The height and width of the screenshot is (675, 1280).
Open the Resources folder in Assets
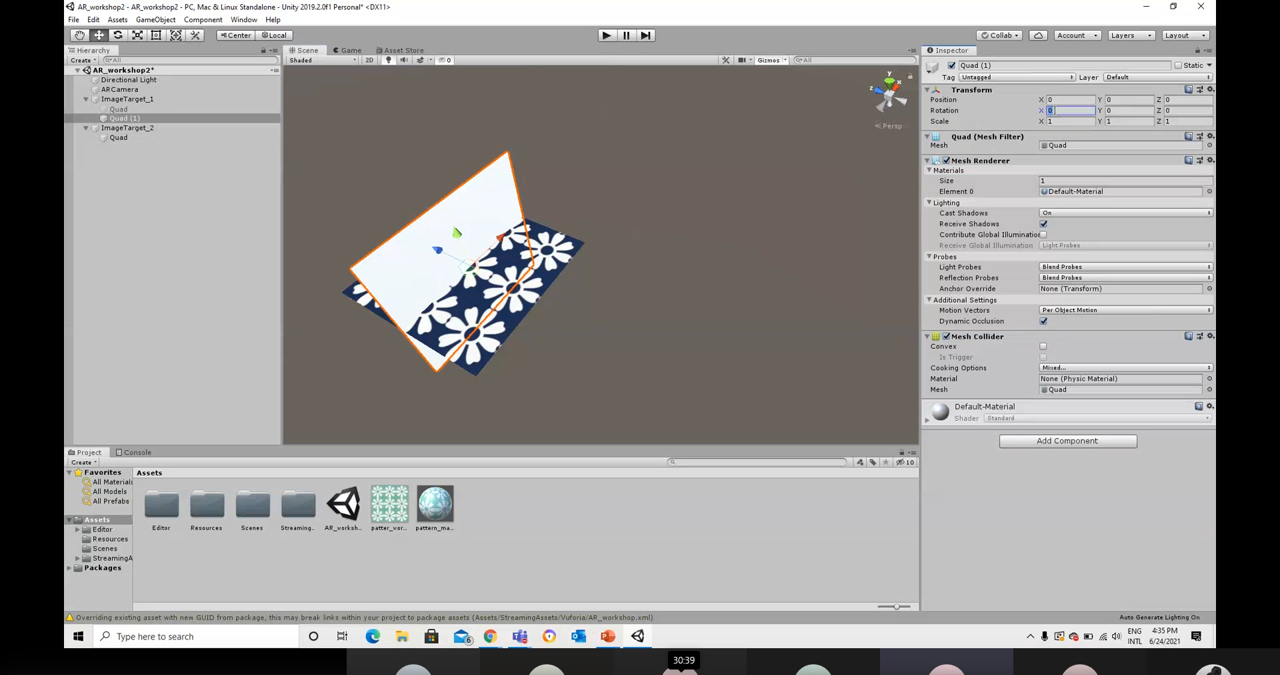pos(206,509)
